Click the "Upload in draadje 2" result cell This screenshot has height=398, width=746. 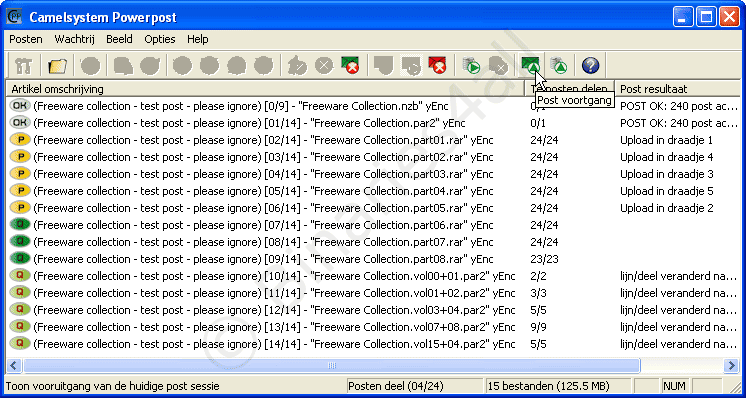point(667,208)
